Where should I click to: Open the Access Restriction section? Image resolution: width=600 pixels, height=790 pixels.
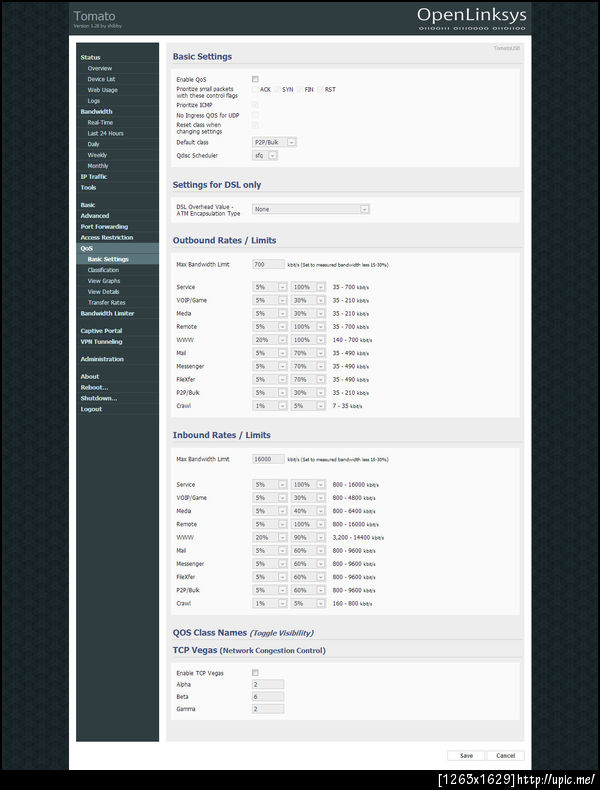click(107, 237)
